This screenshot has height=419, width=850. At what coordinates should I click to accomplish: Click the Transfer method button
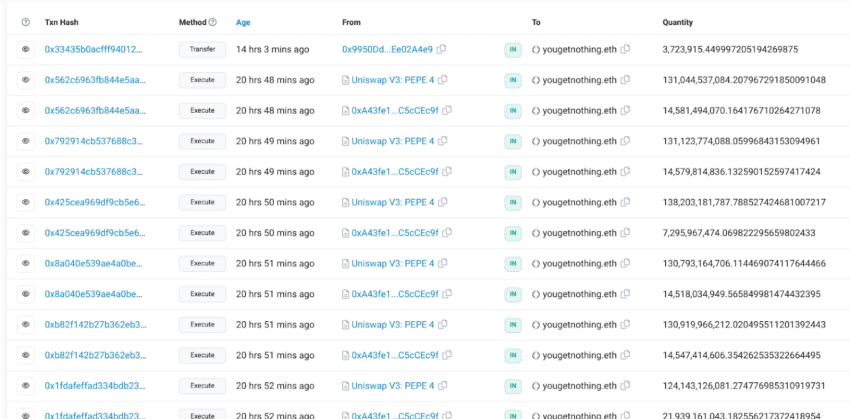(x=202, y=49)
